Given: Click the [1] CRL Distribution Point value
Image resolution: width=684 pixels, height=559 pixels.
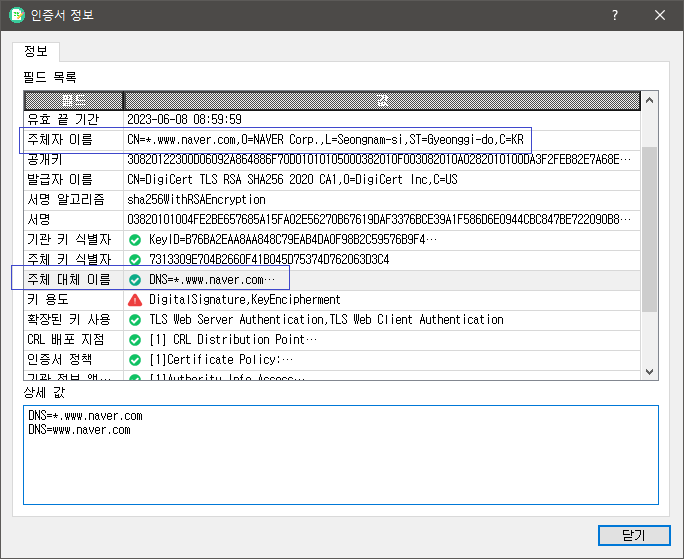Looking at the screenshot, I should [233, 340].
